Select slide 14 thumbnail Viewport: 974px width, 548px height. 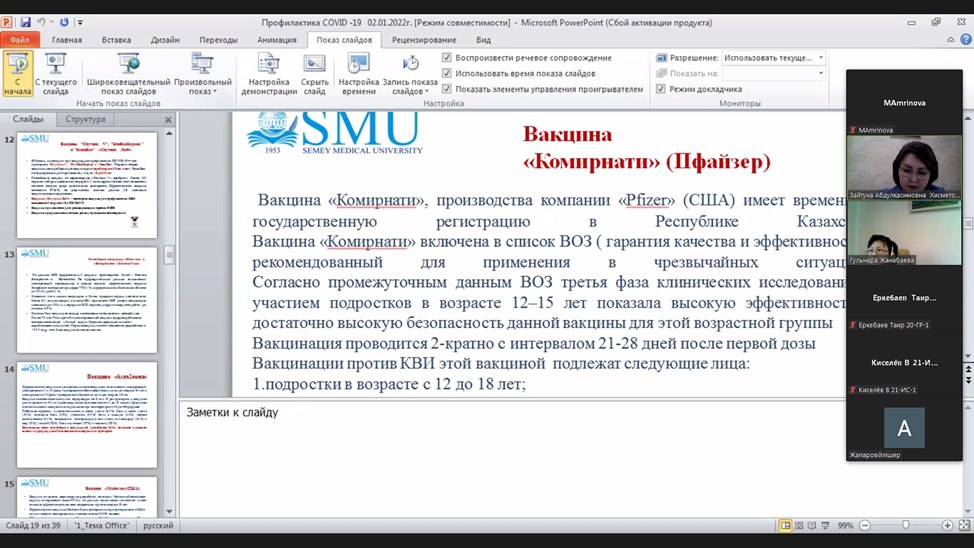pyautogui.click(x=87, y=414)
